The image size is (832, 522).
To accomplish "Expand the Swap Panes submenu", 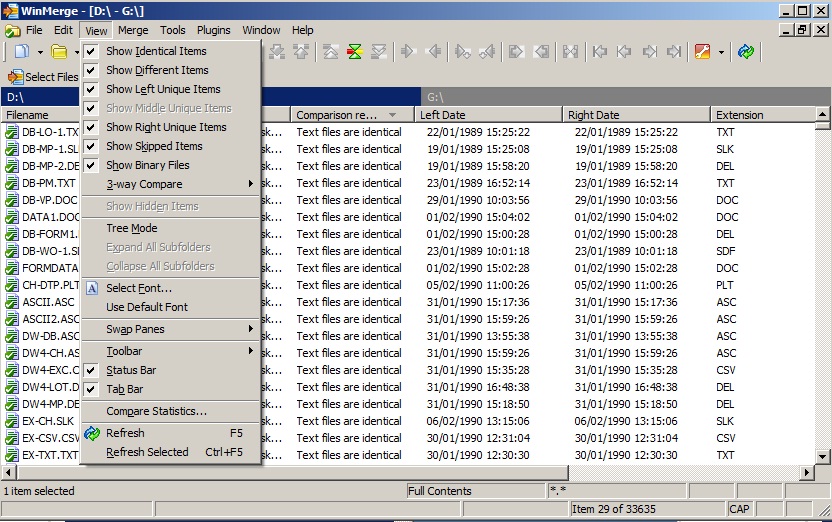I will 171,329.
